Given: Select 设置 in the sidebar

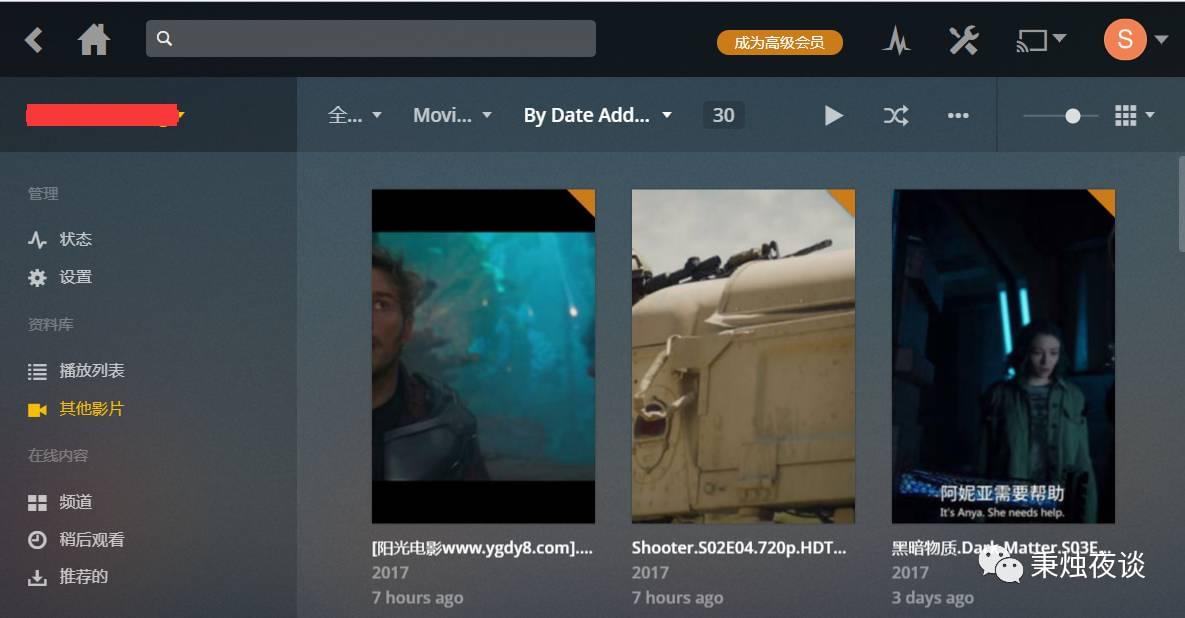Looking at the screenshot, I should 75,277.
